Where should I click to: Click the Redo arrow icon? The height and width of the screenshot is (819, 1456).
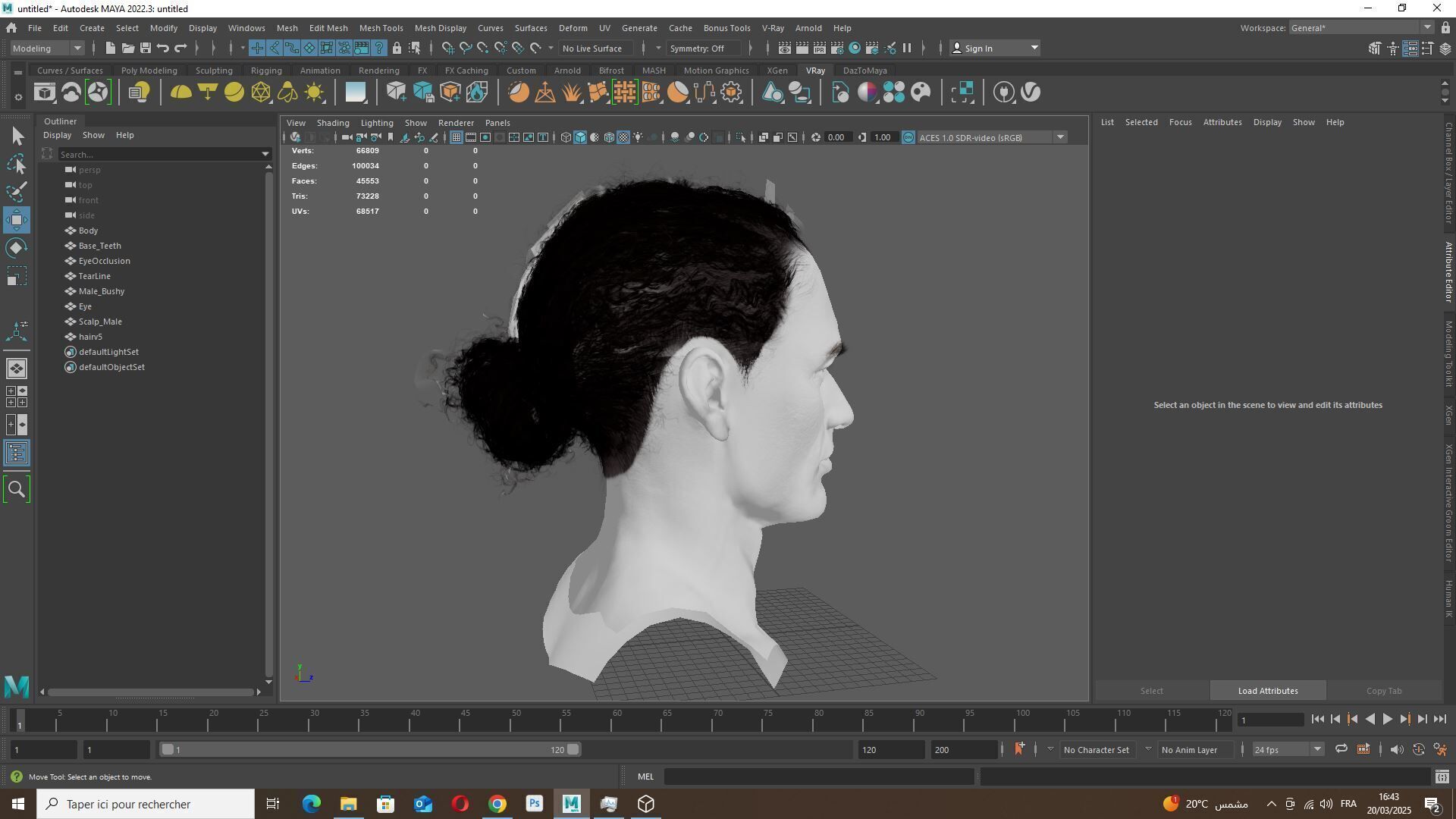click(180, 48)
